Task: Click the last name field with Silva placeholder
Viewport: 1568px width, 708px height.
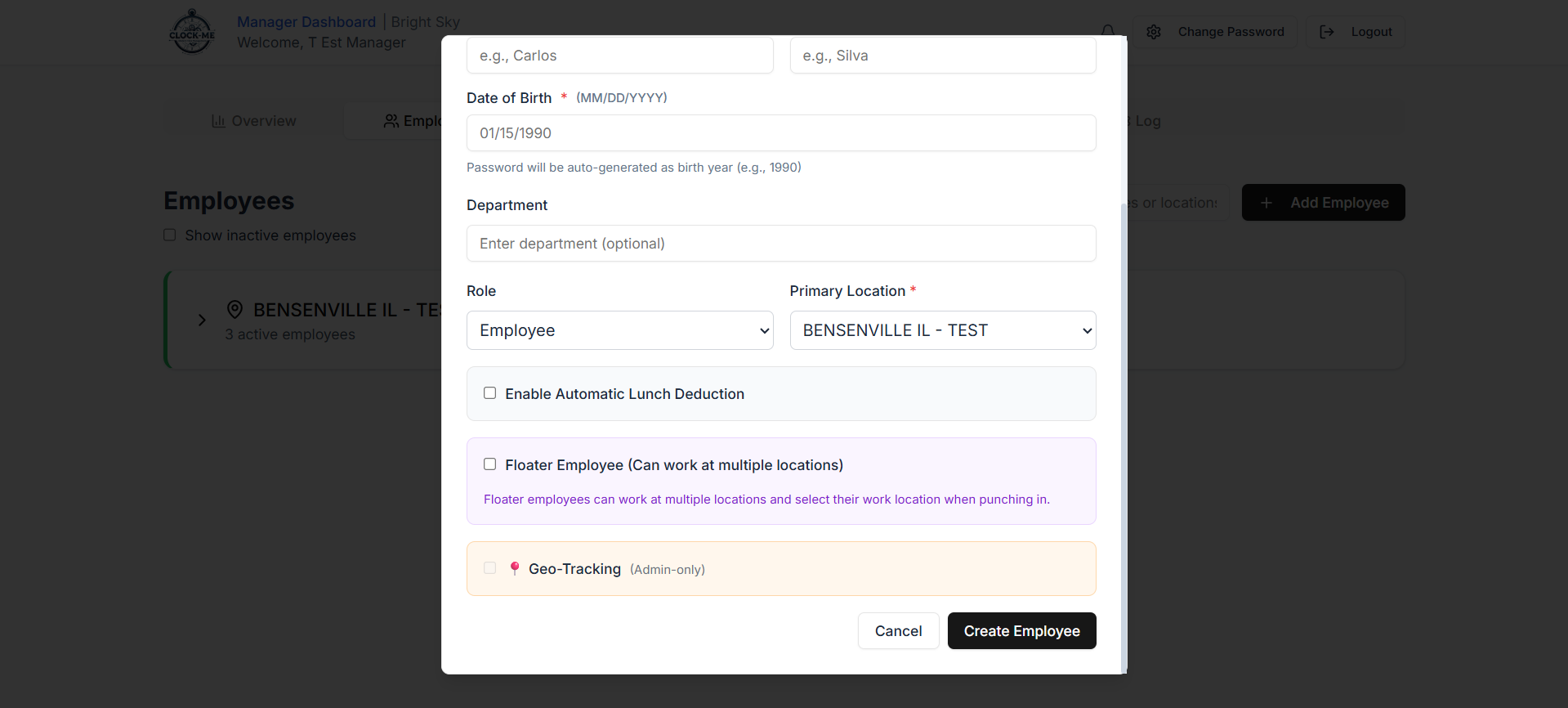Action: click(943, 56)
